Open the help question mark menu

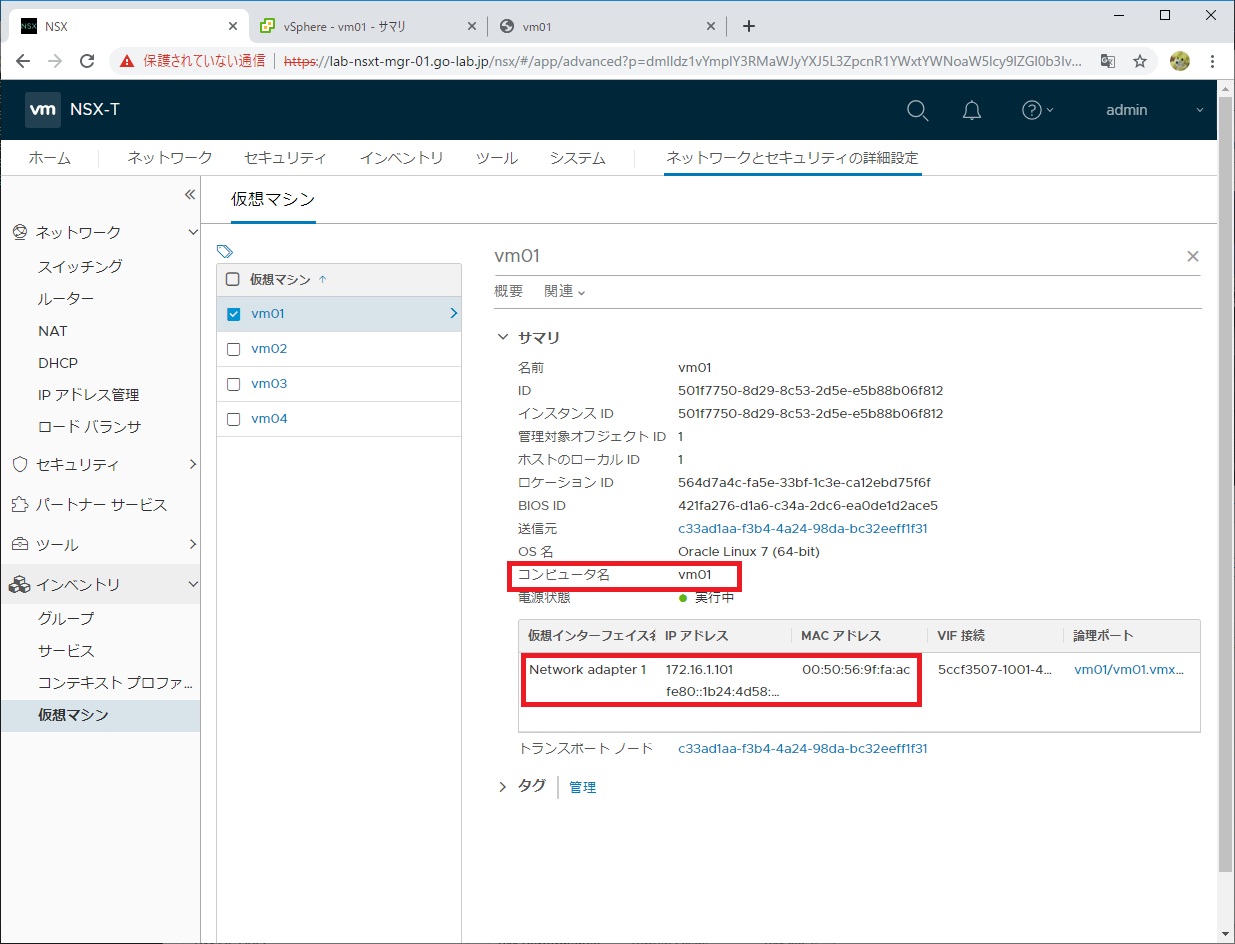pyautogui.click(x=1037, y=110)
